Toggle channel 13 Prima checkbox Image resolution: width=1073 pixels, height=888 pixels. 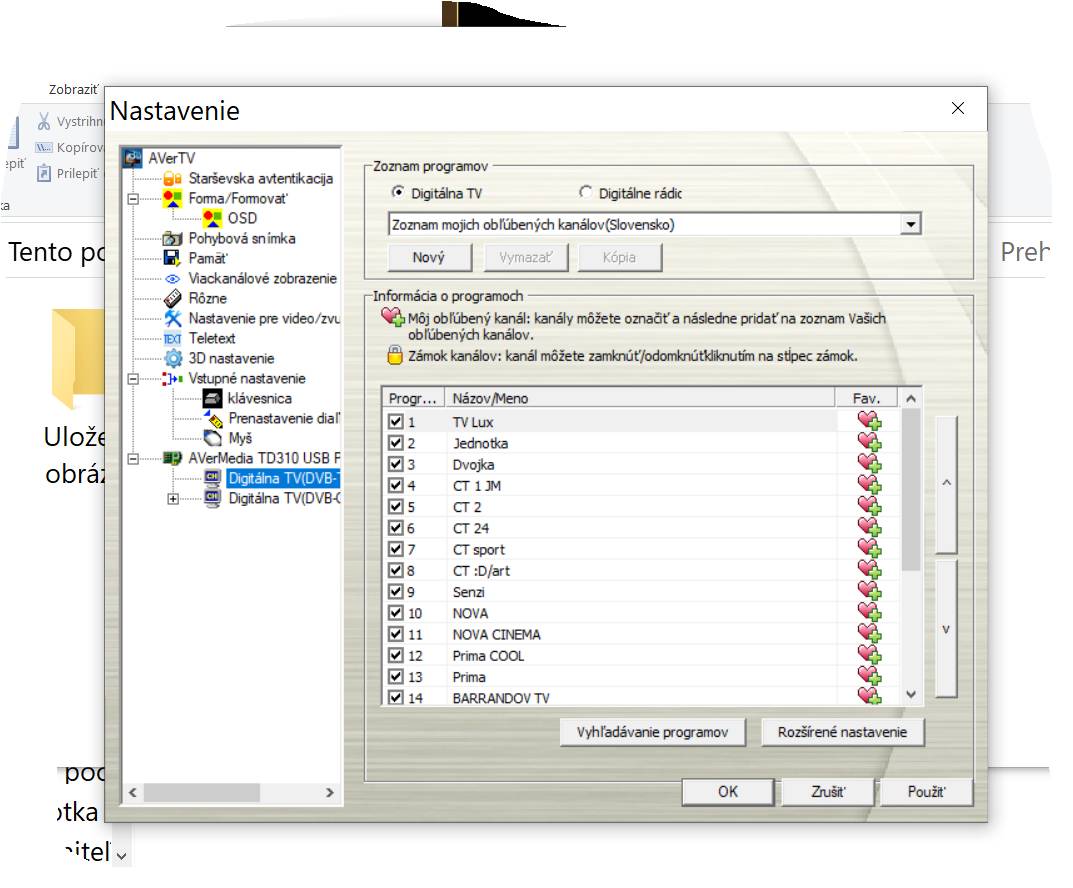coord(396,676)
